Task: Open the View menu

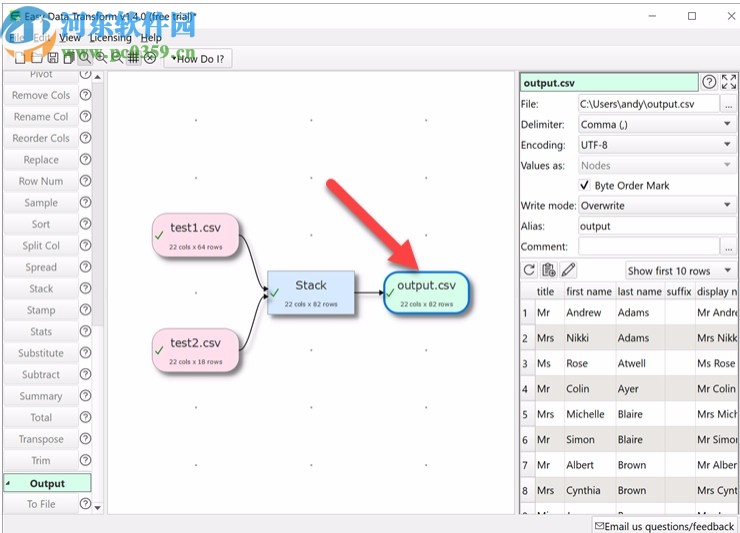Action: click(70, 37)
